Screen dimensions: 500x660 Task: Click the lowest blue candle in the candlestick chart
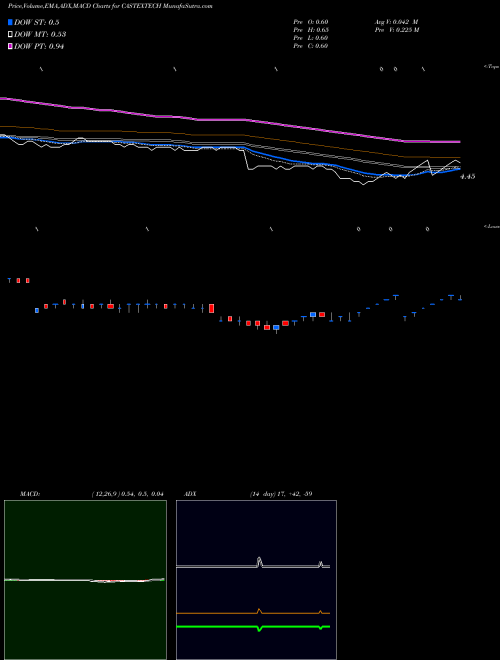276,327
